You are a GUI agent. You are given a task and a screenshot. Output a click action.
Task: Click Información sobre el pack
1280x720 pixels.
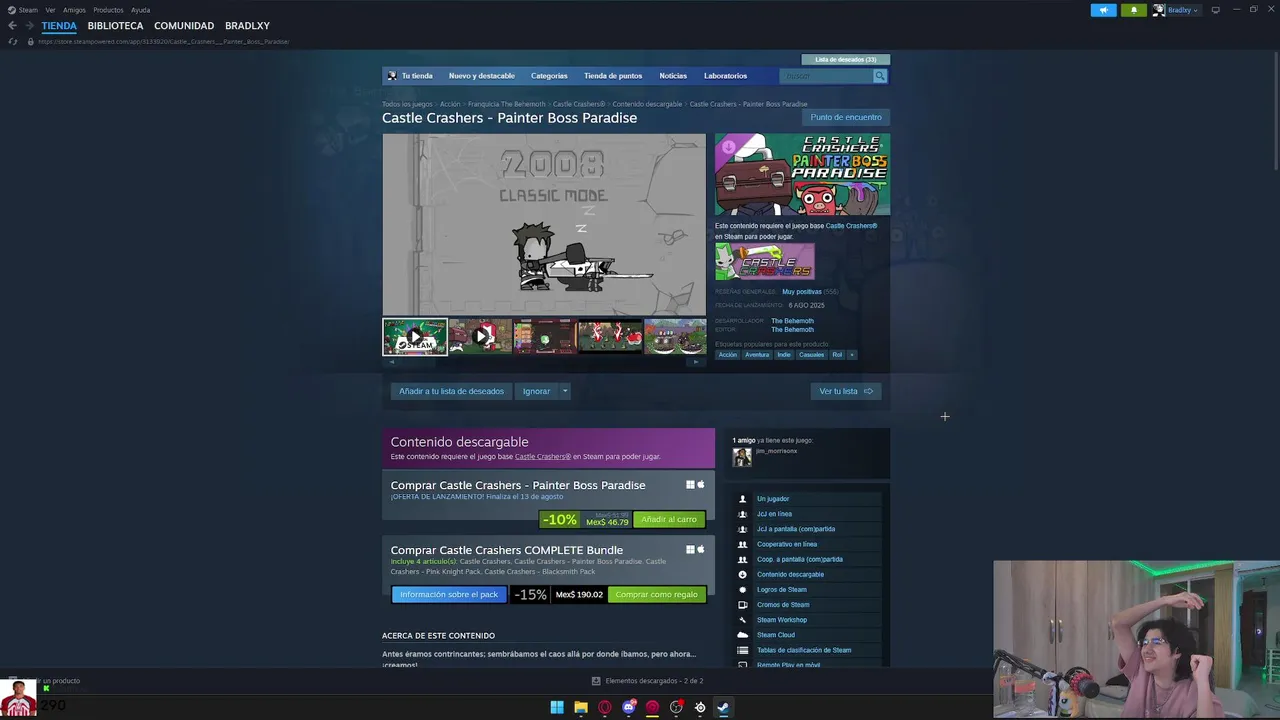click(449, 594)
